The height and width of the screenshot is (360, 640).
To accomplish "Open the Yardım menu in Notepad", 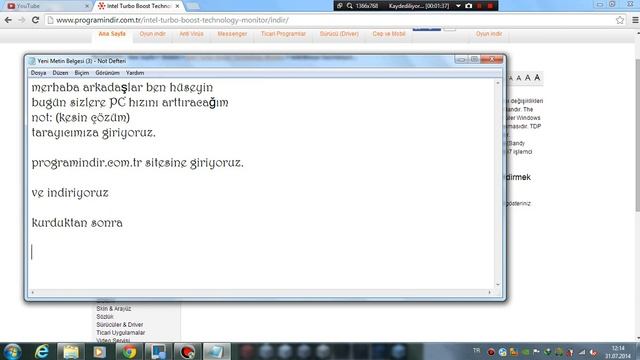I will [135, 73].
